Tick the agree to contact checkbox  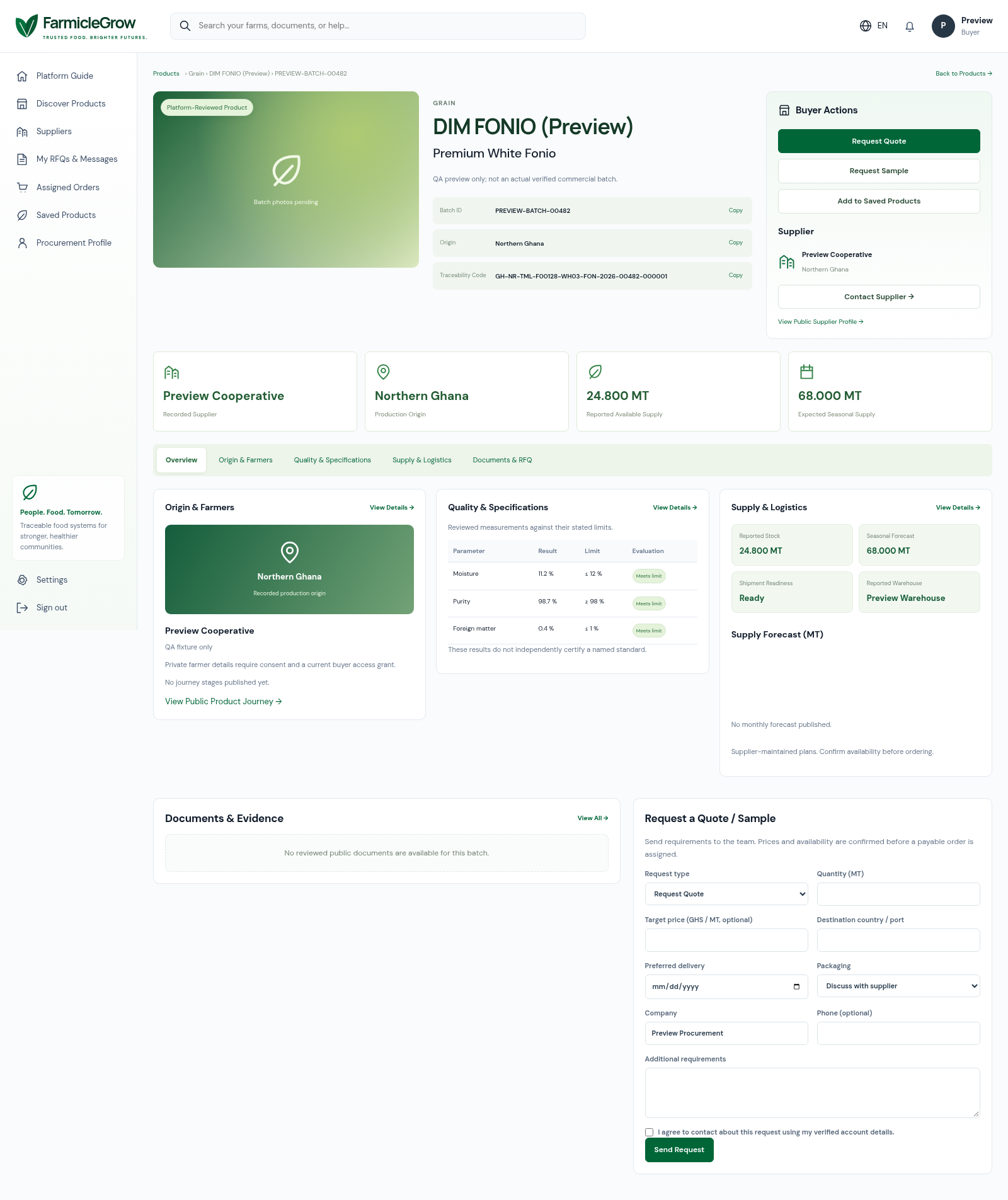(x=649, y=1132)
